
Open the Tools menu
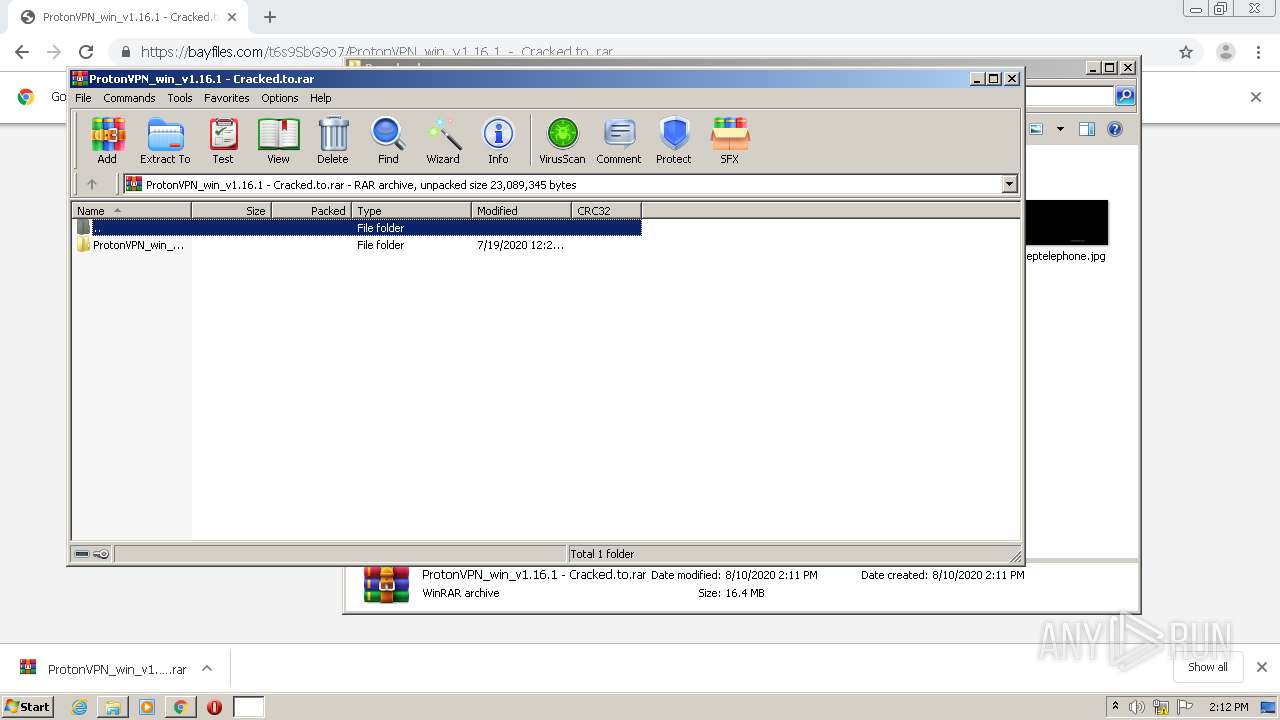(x=180, y=98)
